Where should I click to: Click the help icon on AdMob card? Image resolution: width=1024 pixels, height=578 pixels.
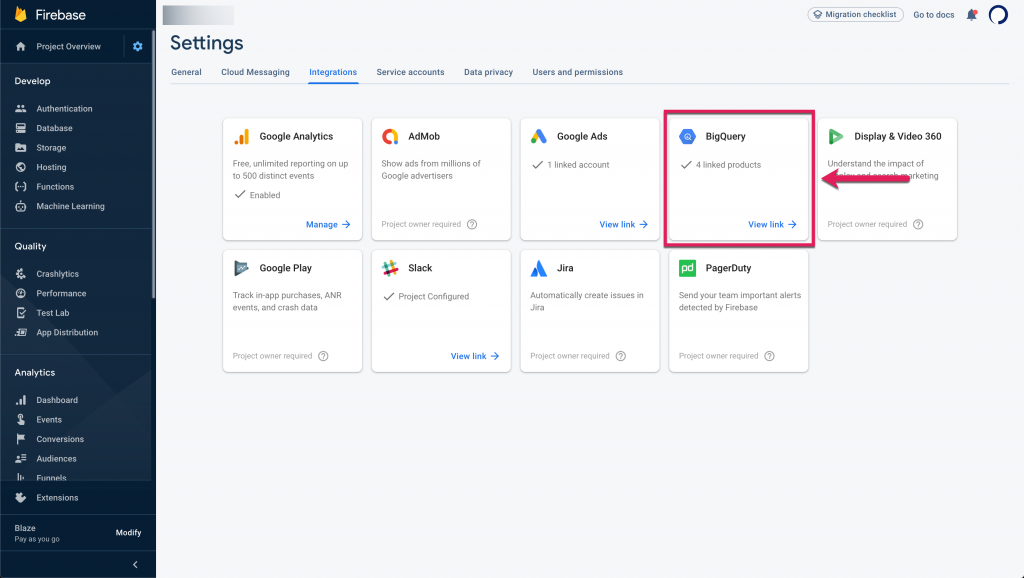pos(472,225)
